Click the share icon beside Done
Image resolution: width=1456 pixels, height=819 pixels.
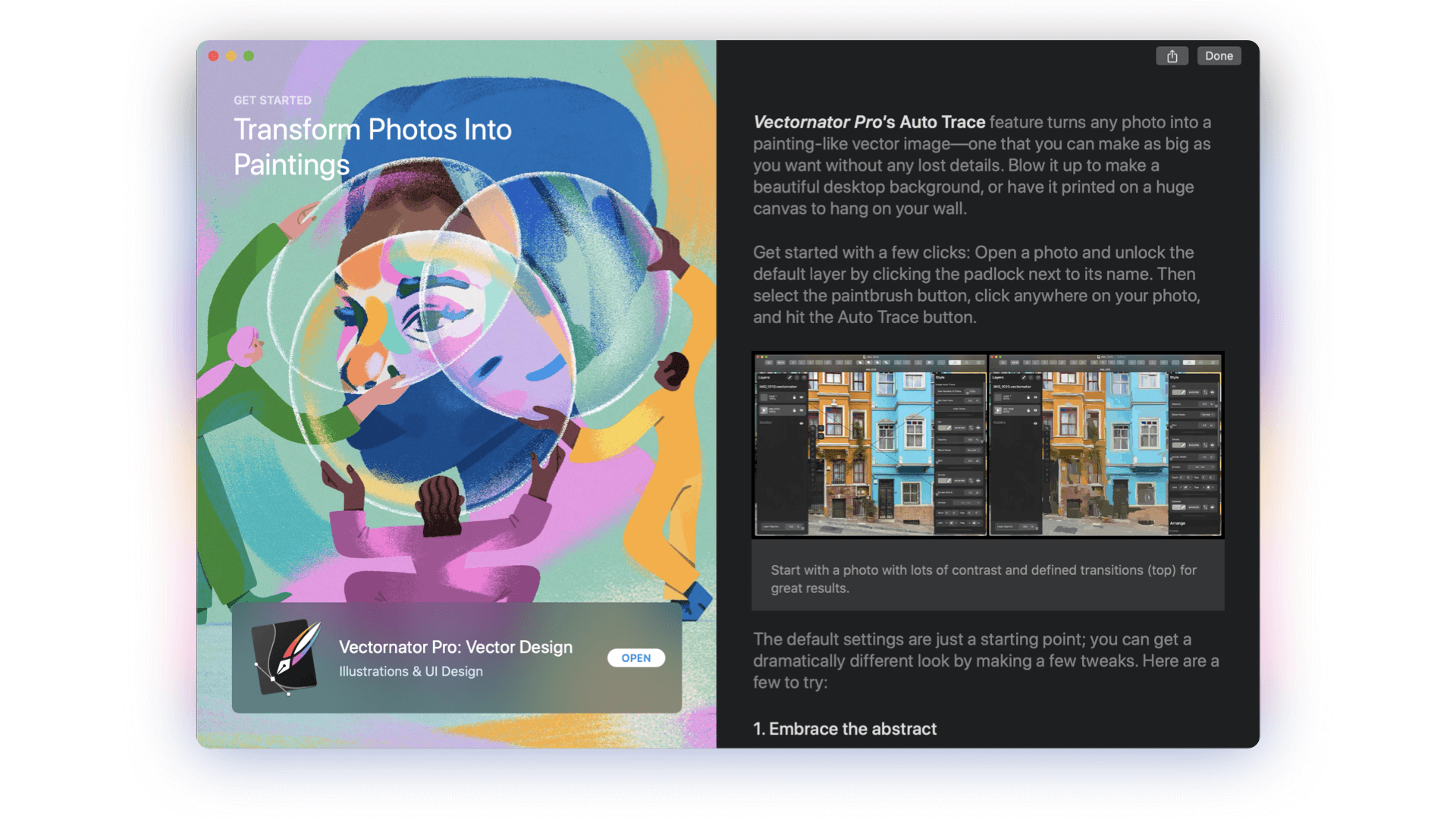(x=1172, y=56)
